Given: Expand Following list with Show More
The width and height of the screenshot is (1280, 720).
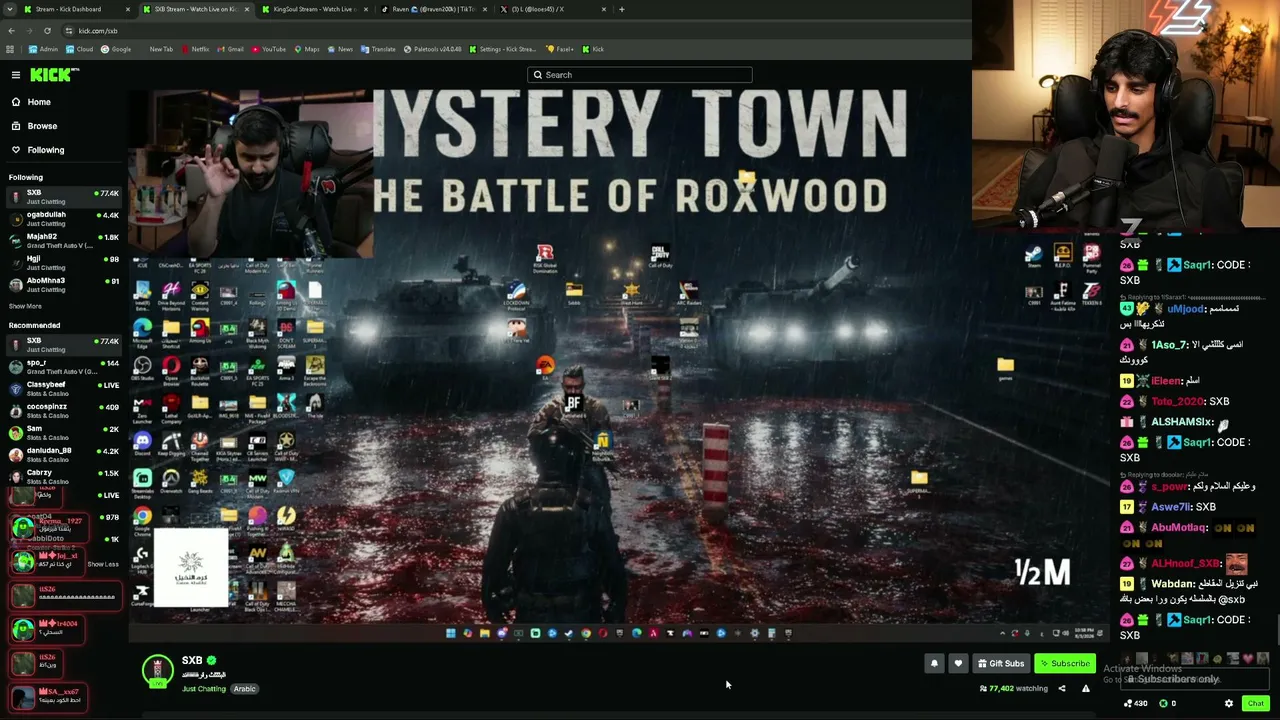Looking at the screenshot, I should [25, 306].
